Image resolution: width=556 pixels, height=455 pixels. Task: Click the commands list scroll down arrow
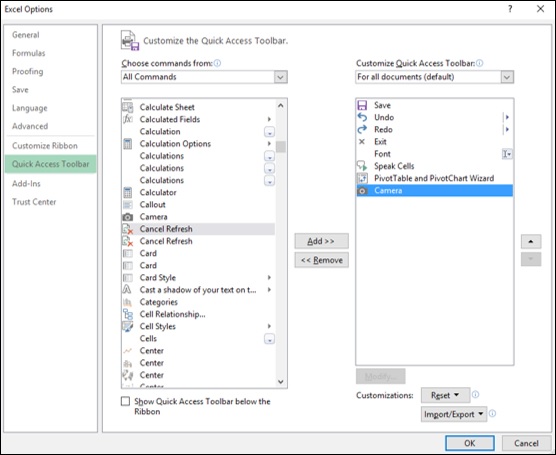pyautogui.click(x=280, y=382)
